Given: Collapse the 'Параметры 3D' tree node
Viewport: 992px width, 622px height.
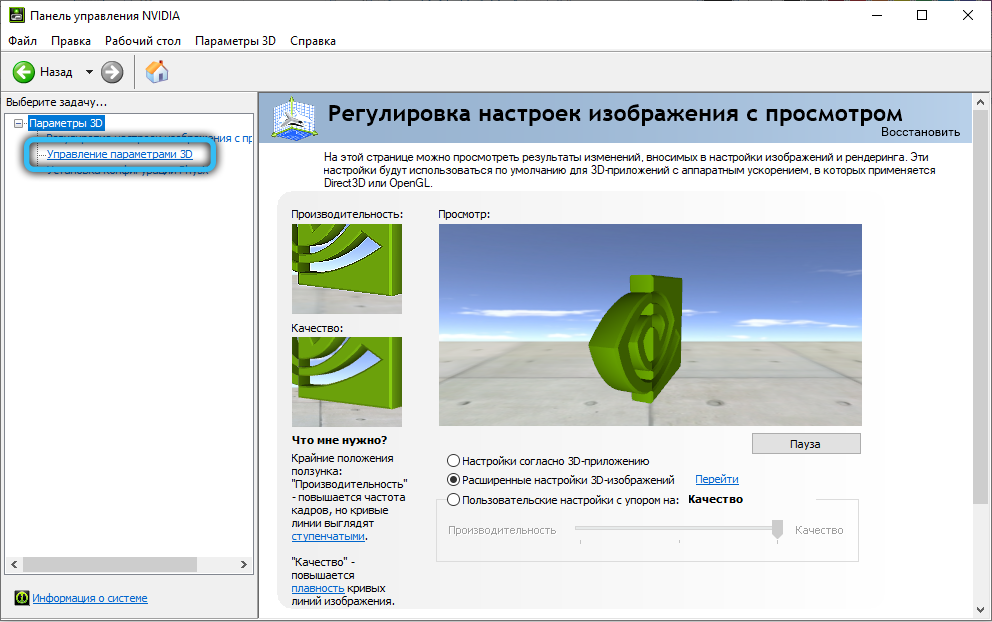Looking at the screenshot, I should [18, 123].
